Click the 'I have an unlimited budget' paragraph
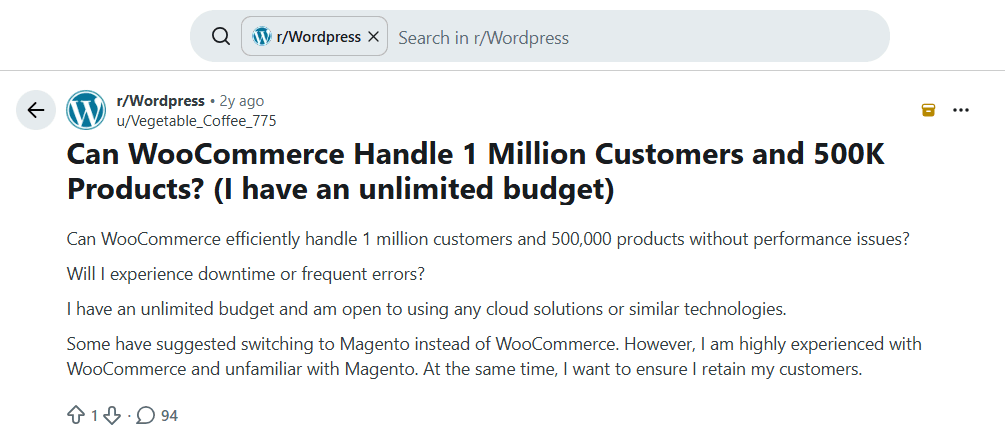This screenshot has height=440, width=1005. pos(426,309)
